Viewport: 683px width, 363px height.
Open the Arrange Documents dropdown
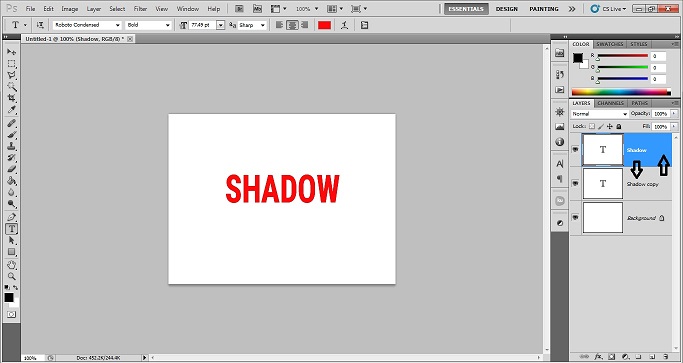pos(335,8)
